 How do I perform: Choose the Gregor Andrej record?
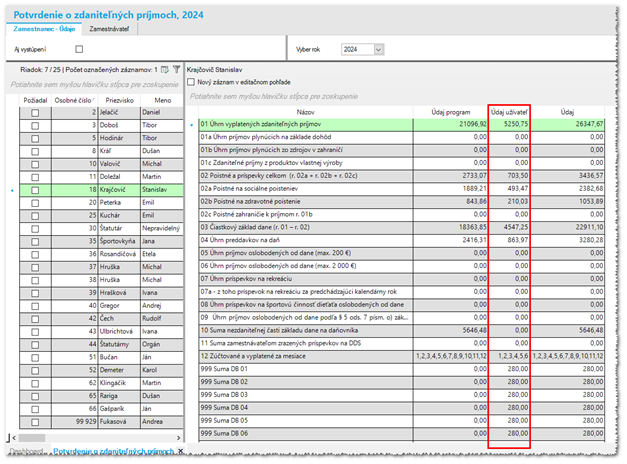coord(102,306)
